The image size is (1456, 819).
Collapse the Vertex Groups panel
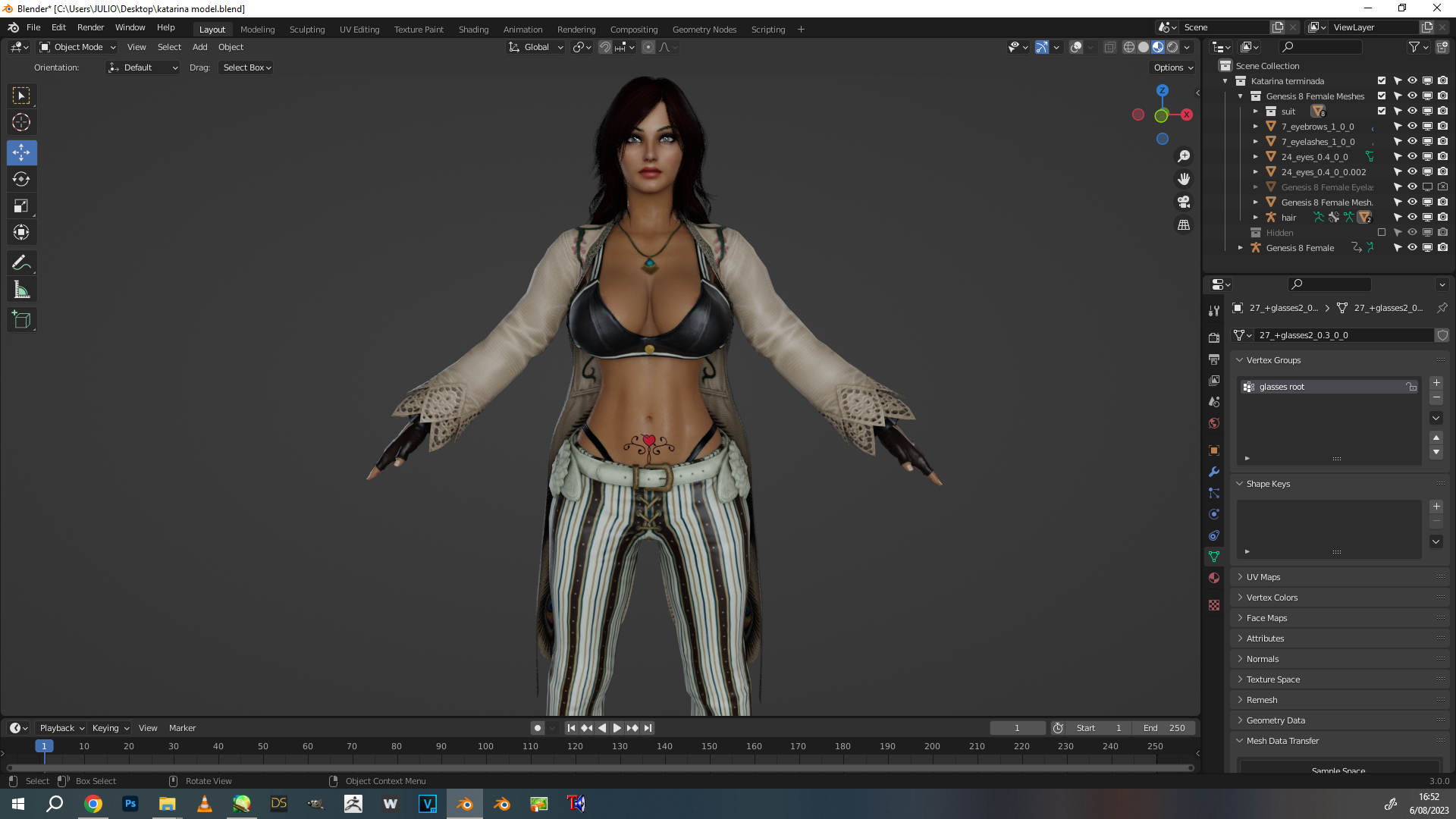point(1240,360)
